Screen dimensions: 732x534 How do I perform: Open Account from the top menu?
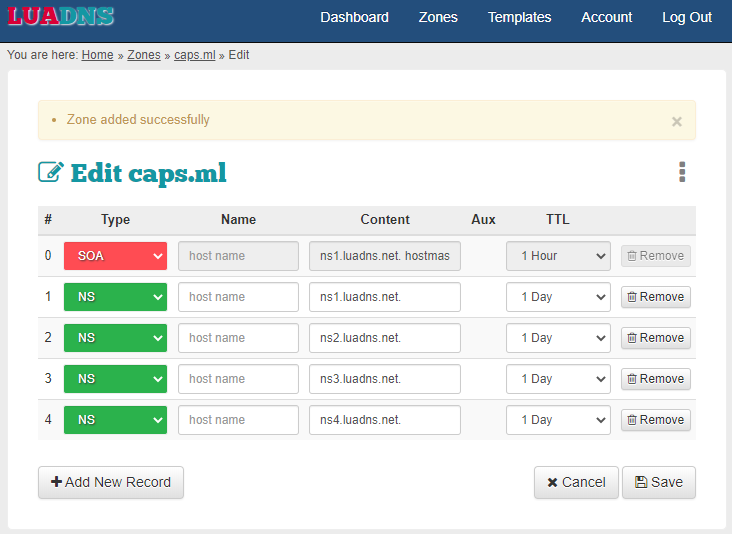tap(606, 17)
